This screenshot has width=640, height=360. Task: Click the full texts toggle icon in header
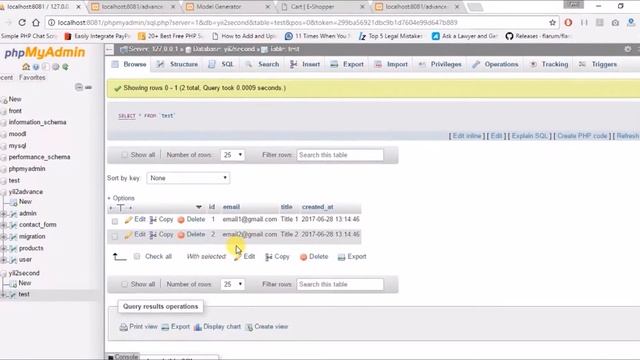[x=120, y=208]
